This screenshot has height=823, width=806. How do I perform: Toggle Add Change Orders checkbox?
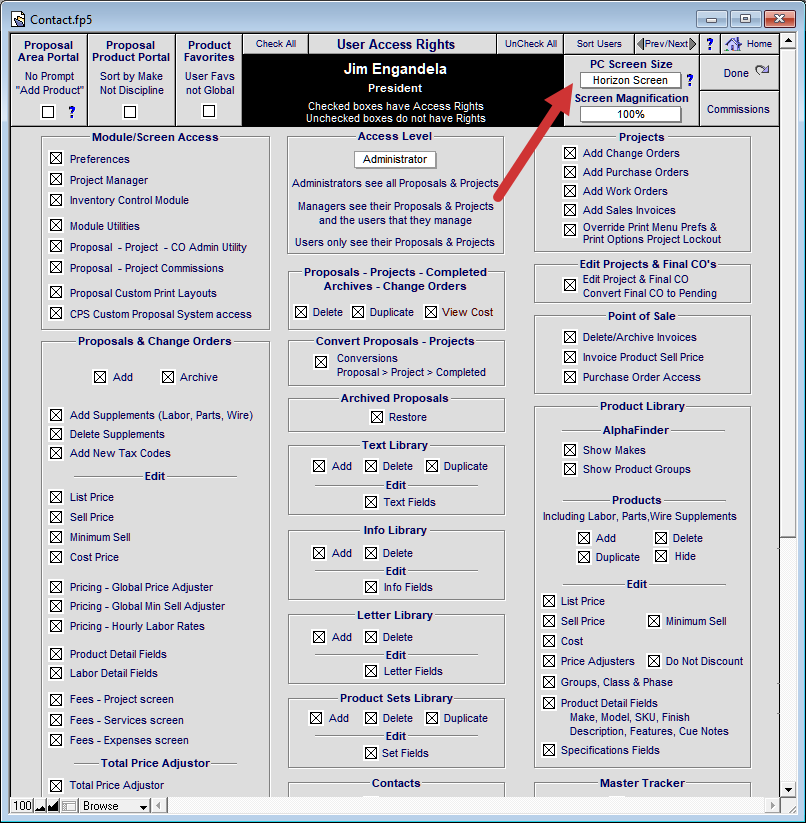coord(570,153)
